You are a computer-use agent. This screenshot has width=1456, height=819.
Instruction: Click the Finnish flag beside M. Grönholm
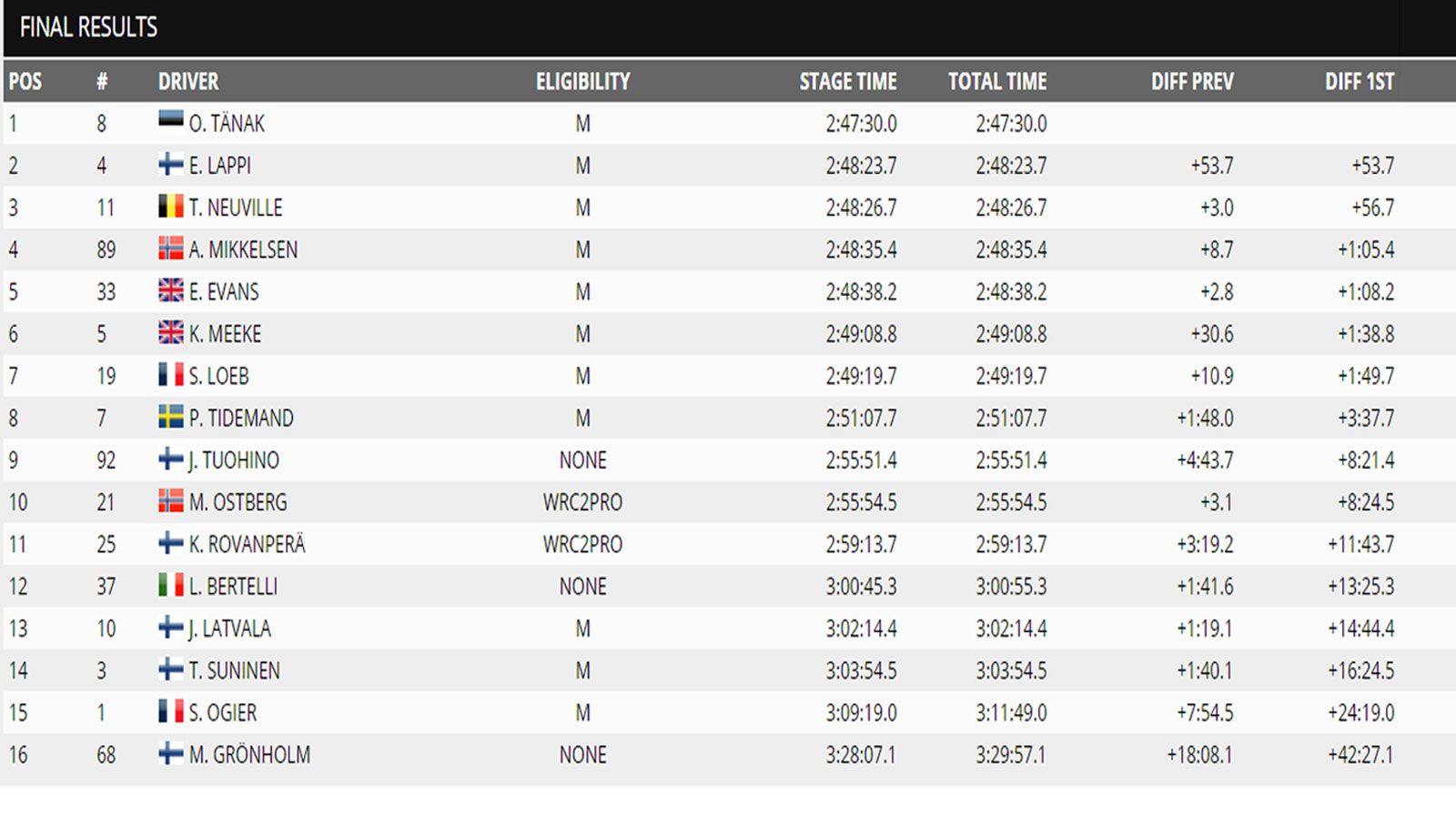coord(170,753)
